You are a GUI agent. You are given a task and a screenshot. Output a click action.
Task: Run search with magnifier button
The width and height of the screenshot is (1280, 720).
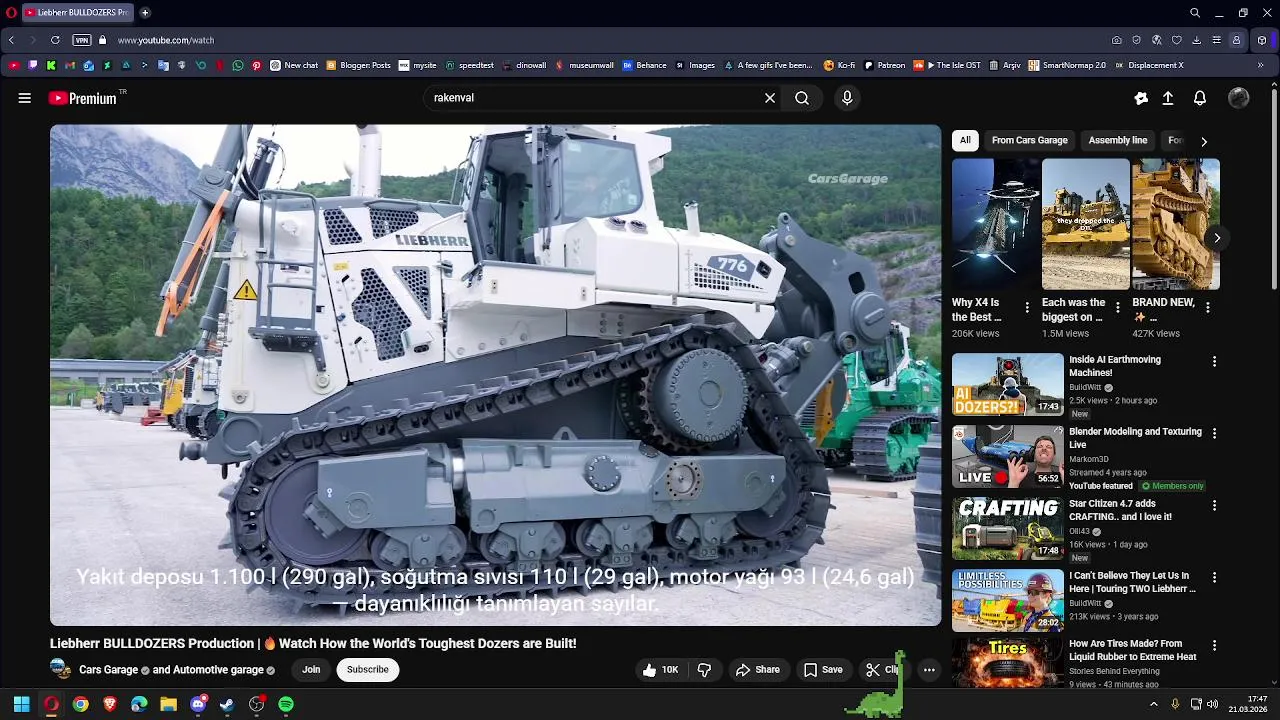tap(802, 98)
